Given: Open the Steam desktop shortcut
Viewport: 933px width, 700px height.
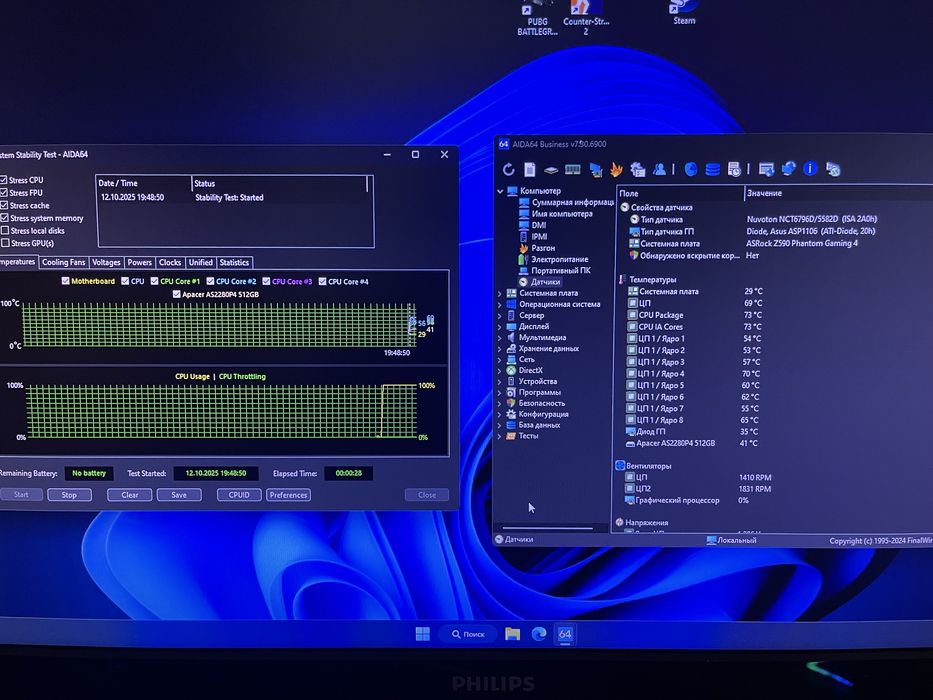Looking at the screenshot, I should 684,13.
